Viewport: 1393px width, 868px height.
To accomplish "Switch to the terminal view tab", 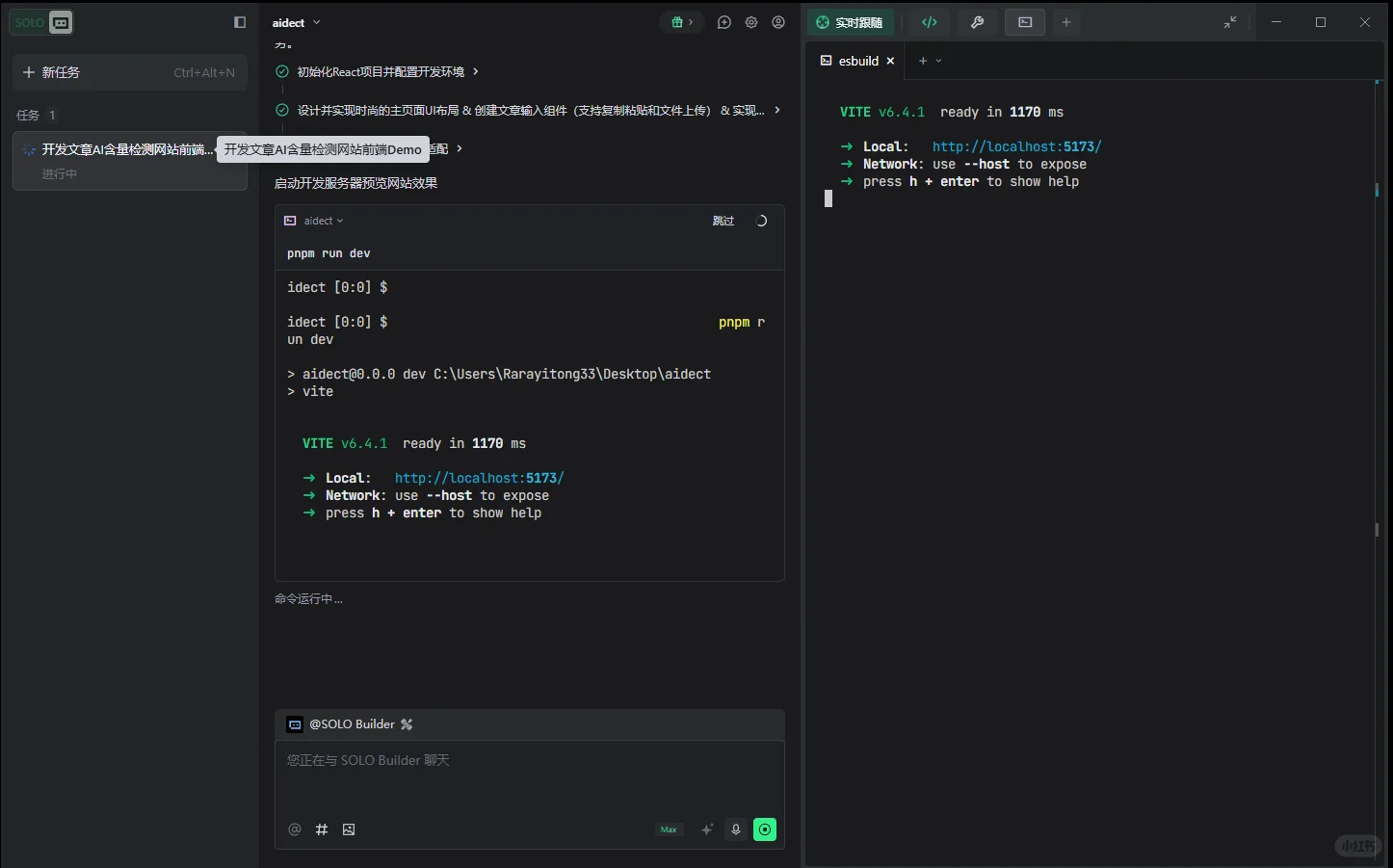I will (1025, 22).
